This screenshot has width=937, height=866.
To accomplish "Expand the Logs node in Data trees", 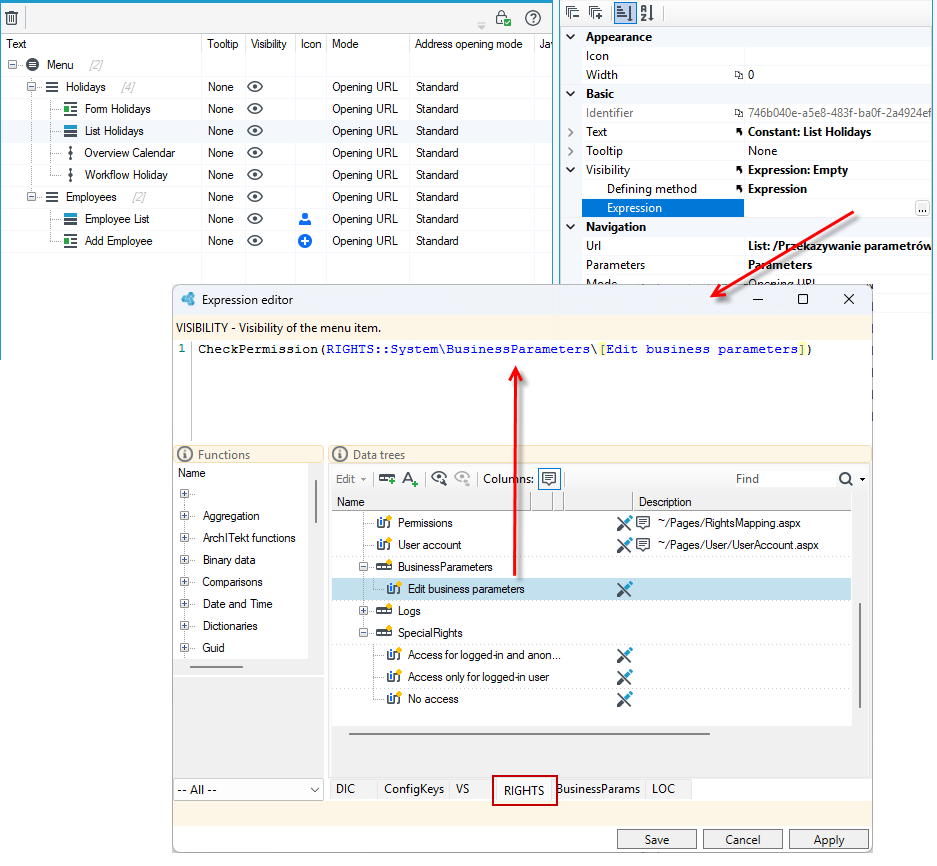I will coord(363,611).
